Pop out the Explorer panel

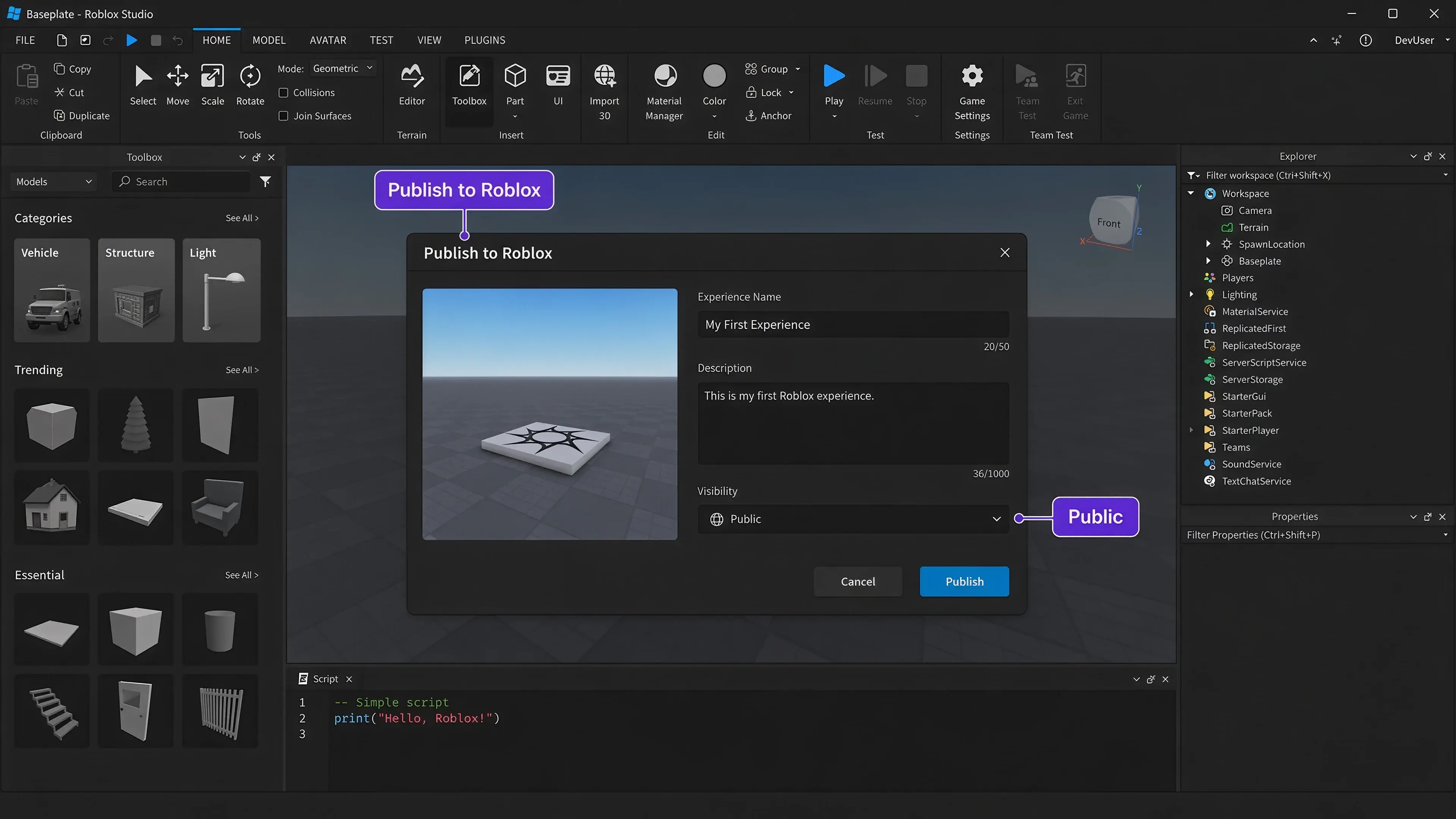click(1428, 157)
